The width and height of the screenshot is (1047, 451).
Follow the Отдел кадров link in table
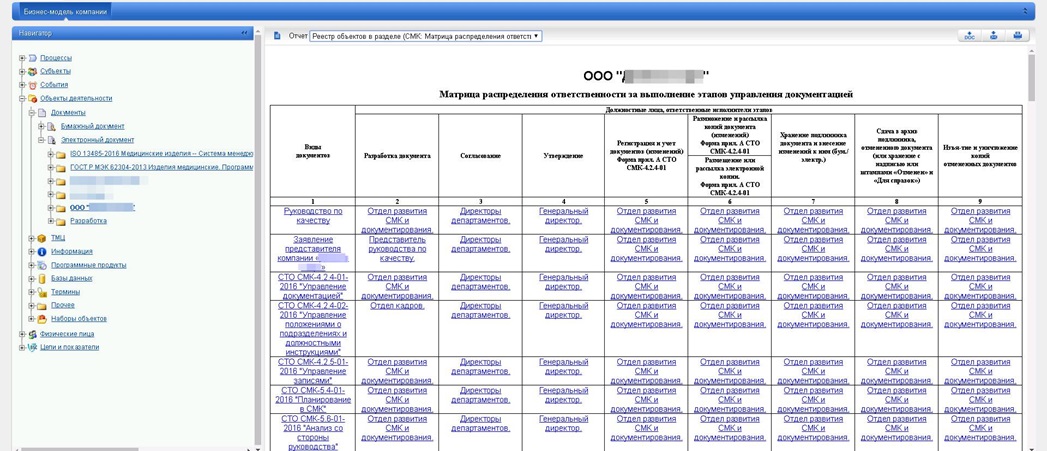(x=396, y=306)
